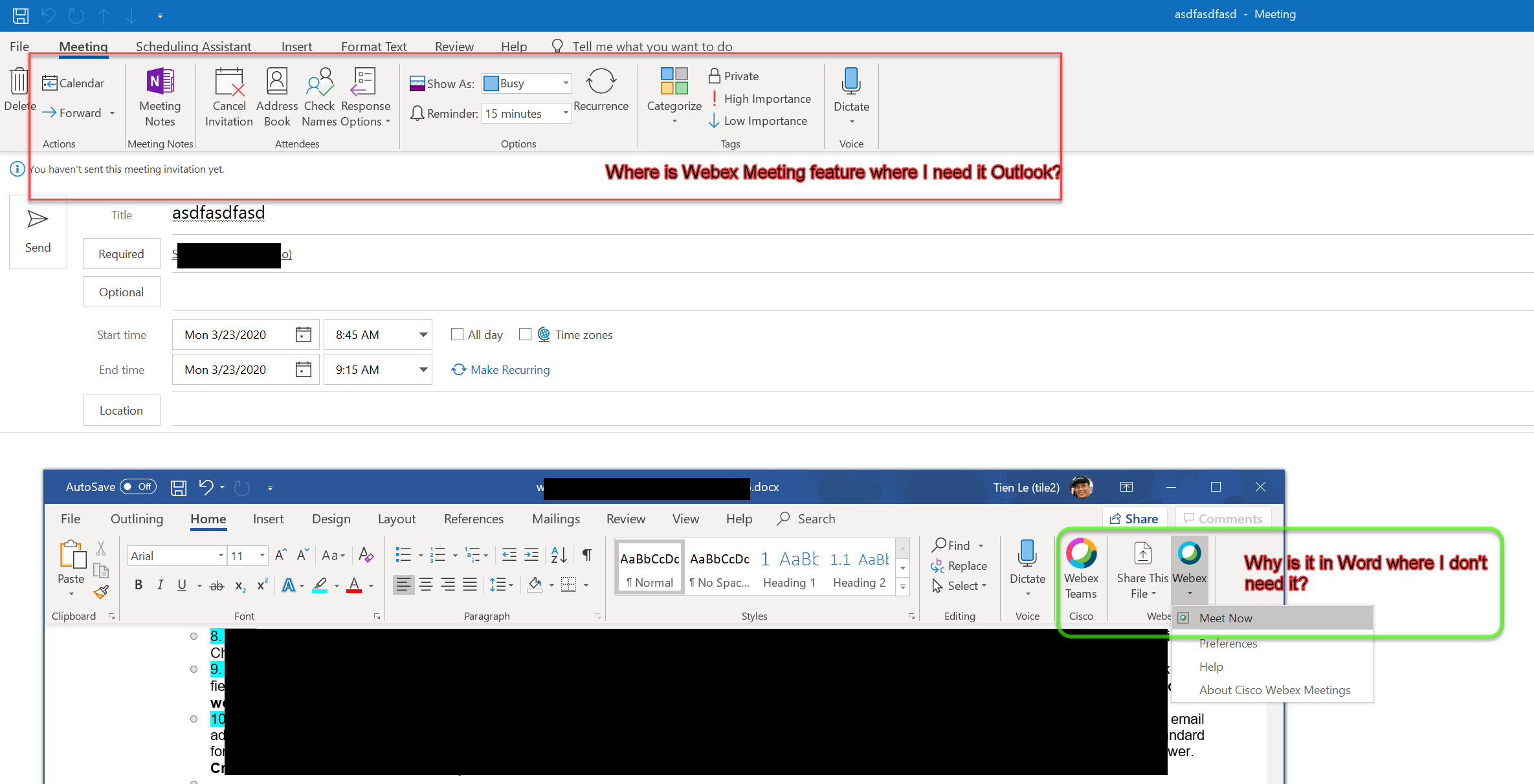Image resolution: width=1534 pixels, height=784 pixels.
Task: Open Categorize color options
Action: [x=674, y=96]
